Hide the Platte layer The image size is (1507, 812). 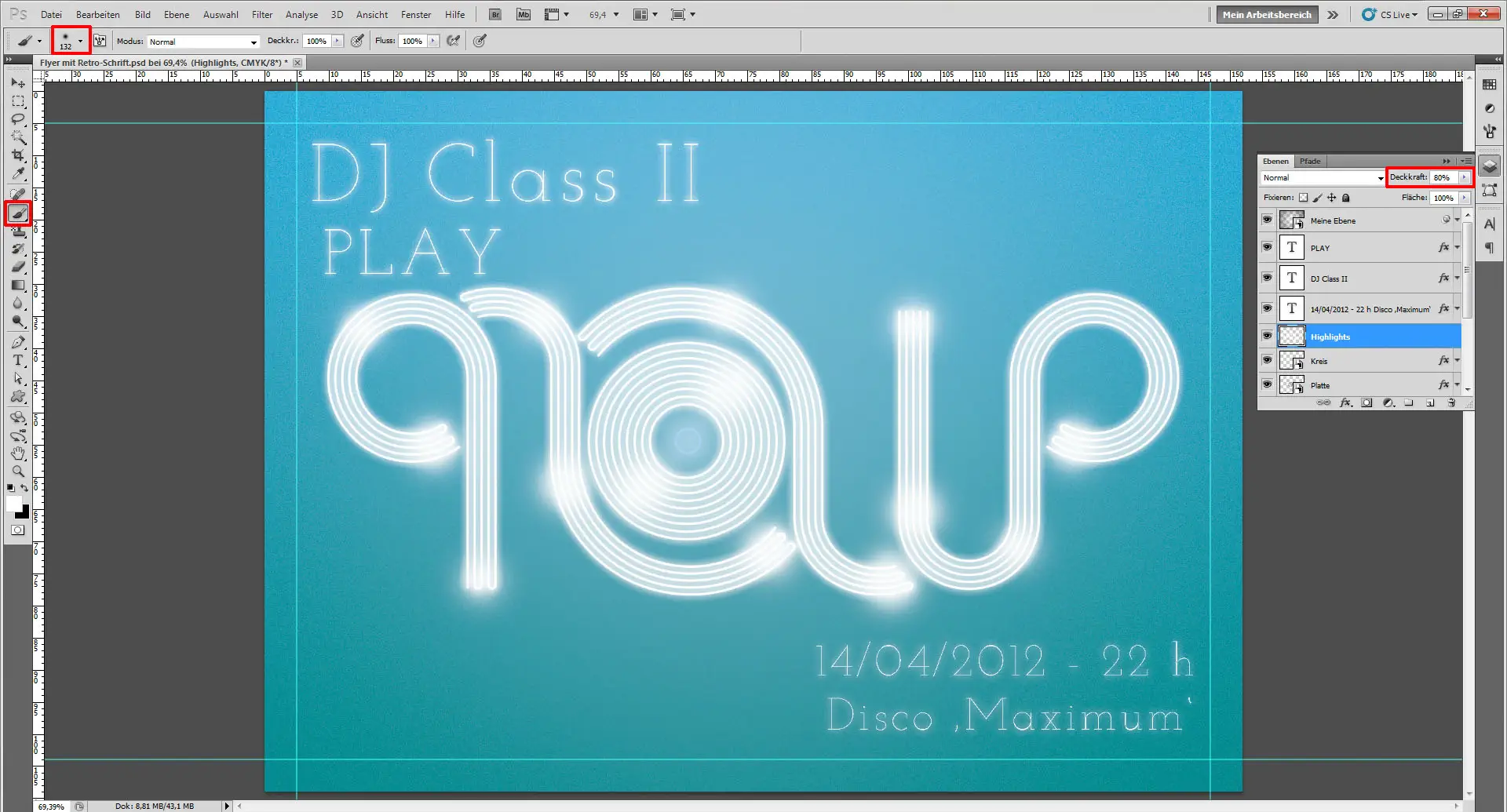(1267, 384)
